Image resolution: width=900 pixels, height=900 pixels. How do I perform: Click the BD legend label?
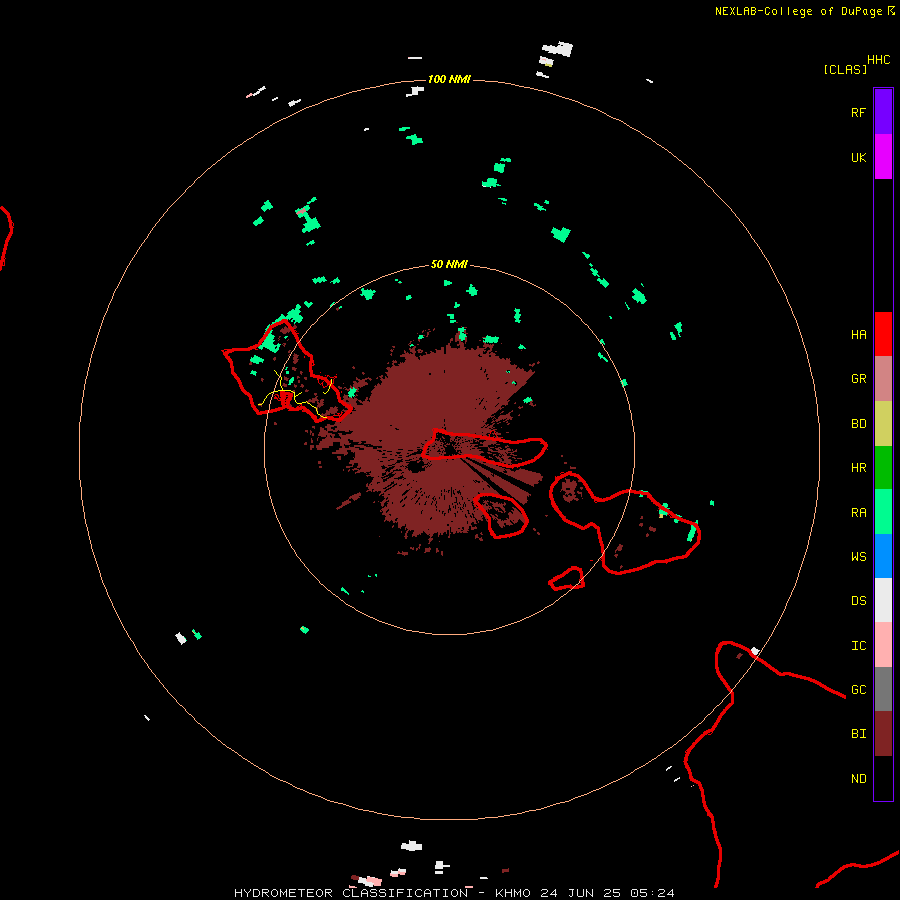(858, 424)
